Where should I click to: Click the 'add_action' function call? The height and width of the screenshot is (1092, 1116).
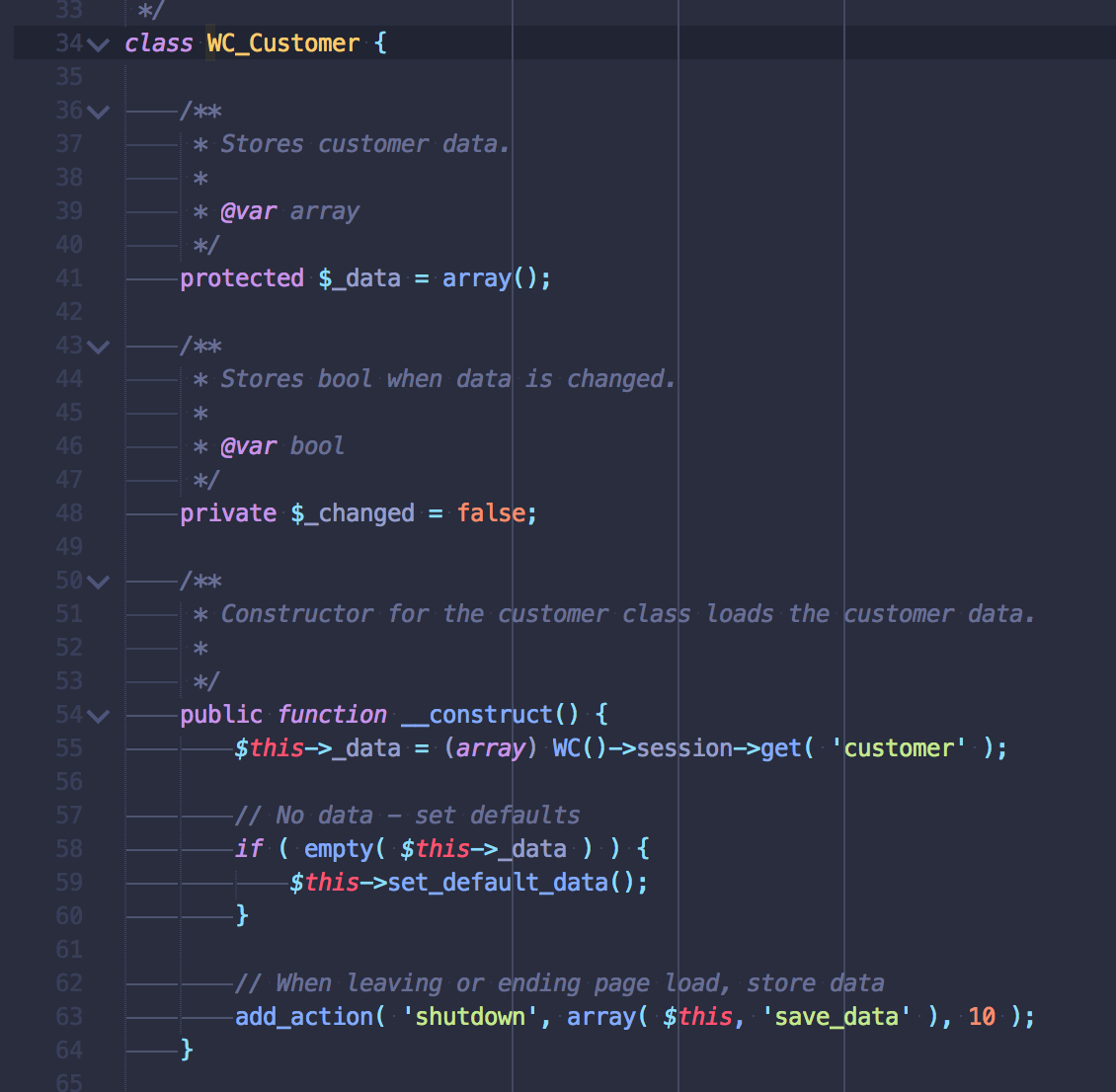click(x=304, y=1017)
